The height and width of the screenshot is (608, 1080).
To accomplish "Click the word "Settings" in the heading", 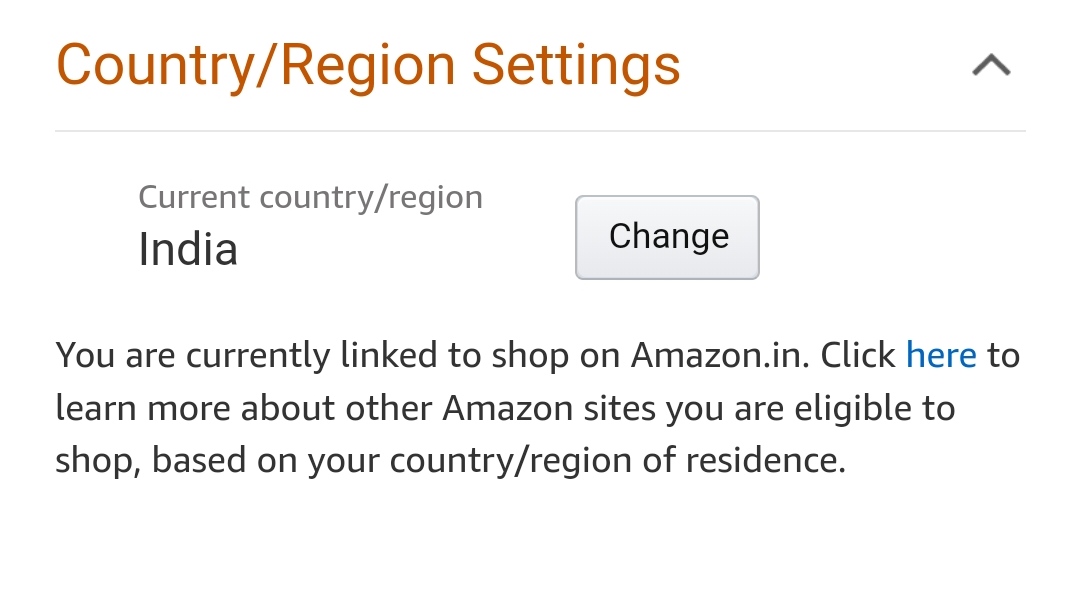I will (x=576, y=65).
